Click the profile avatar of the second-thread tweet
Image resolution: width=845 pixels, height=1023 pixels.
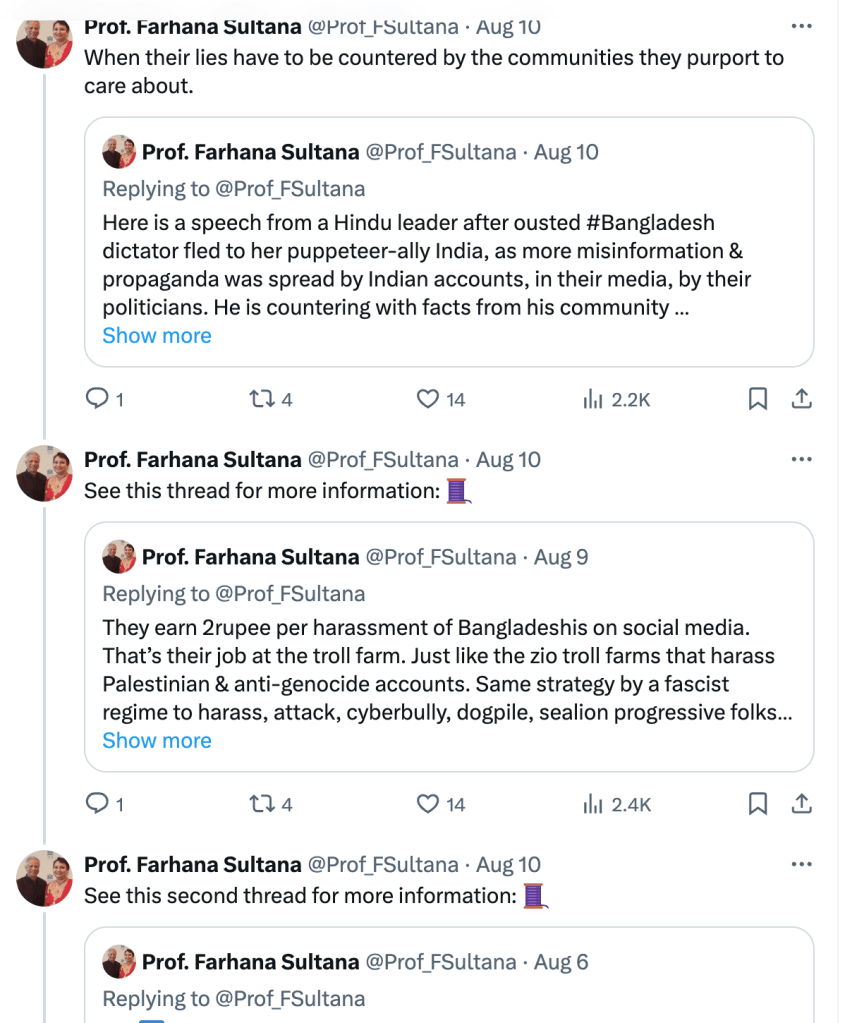(x=45, y=878)
